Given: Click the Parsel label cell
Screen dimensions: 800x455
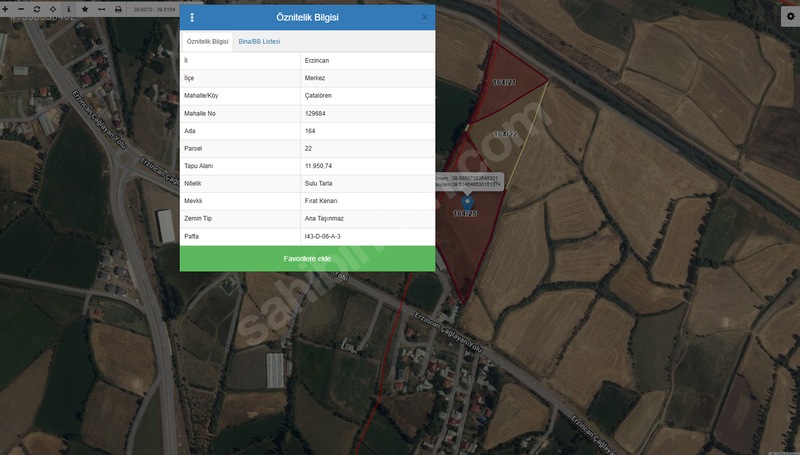Looking at the screenshot, I should [240, 148].
